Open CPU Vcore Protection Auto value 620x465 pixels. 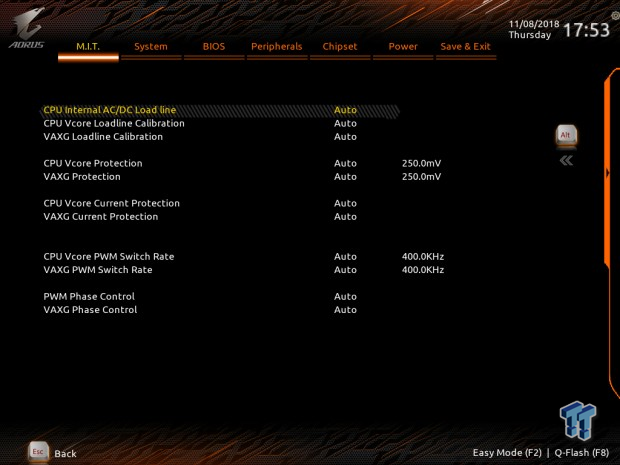(345, 163)
